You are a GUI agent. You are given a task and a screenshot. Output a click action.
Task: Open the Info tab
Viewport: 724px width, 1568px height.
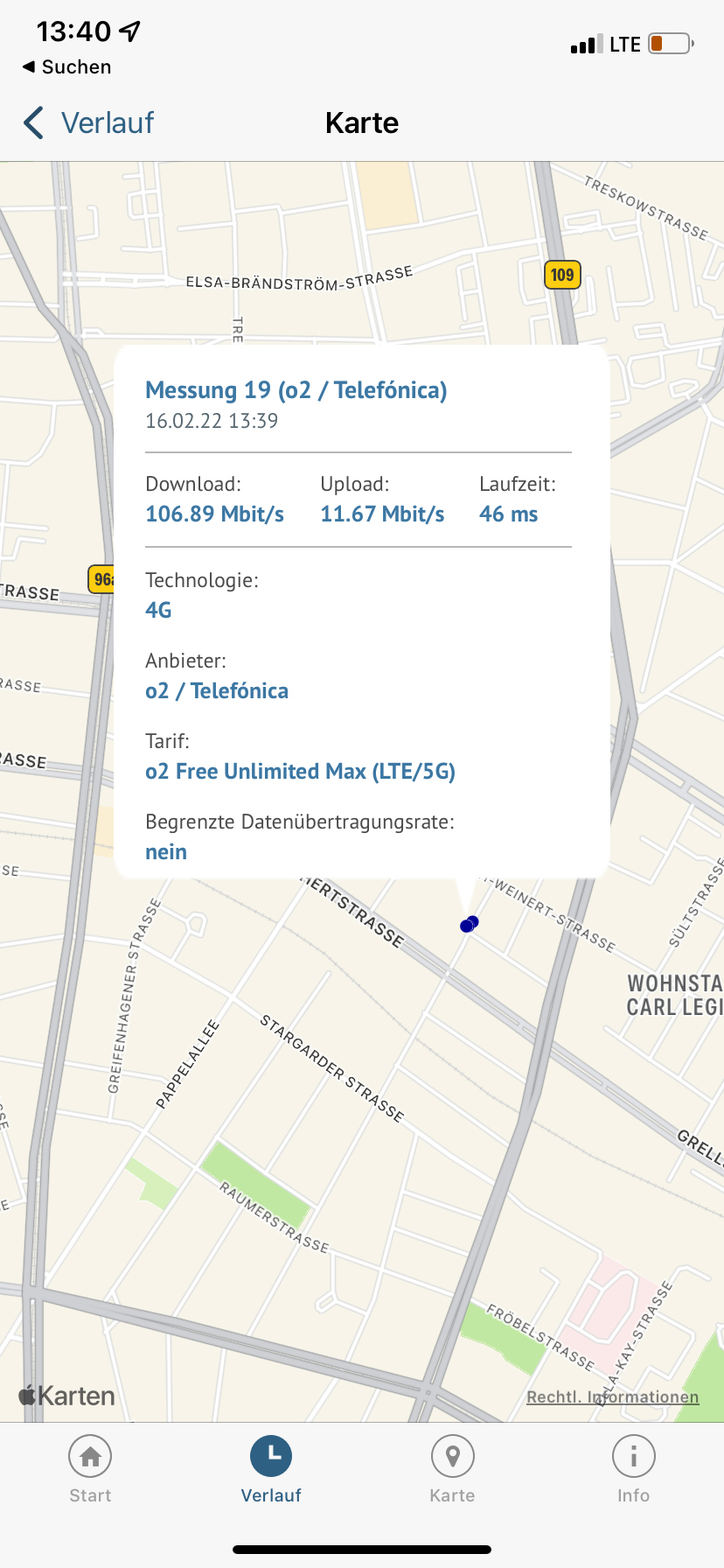[633, 1470]
